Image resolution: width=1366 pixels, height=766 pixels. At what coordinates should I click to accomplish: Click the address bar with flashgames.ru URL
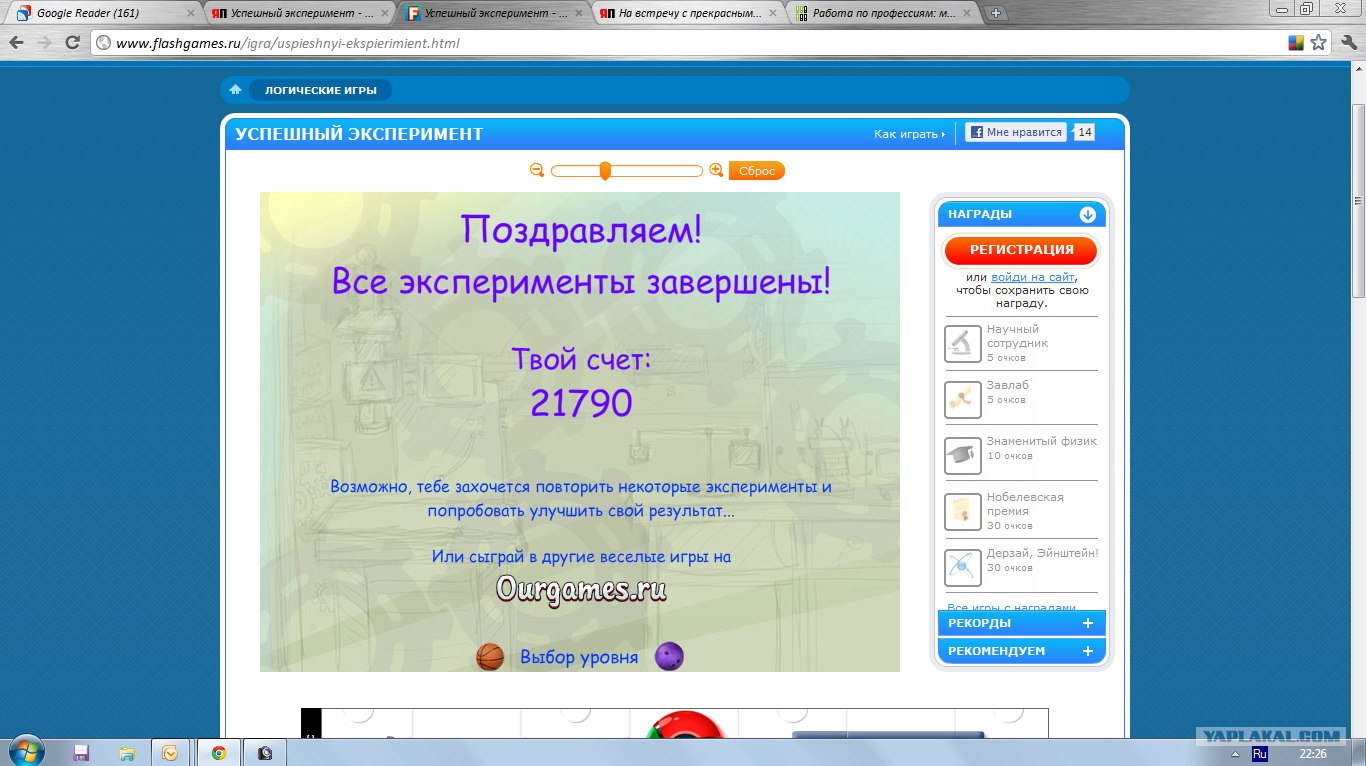690,43
